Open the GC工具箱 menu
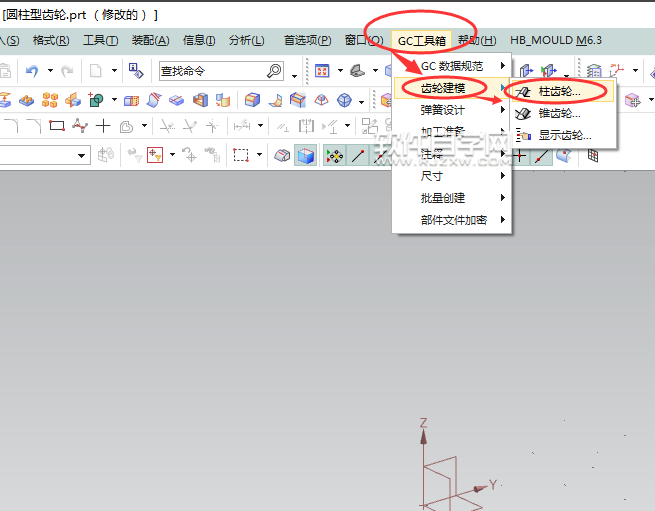The width and height of the screenshot is (655, 511). pos(421,41)
